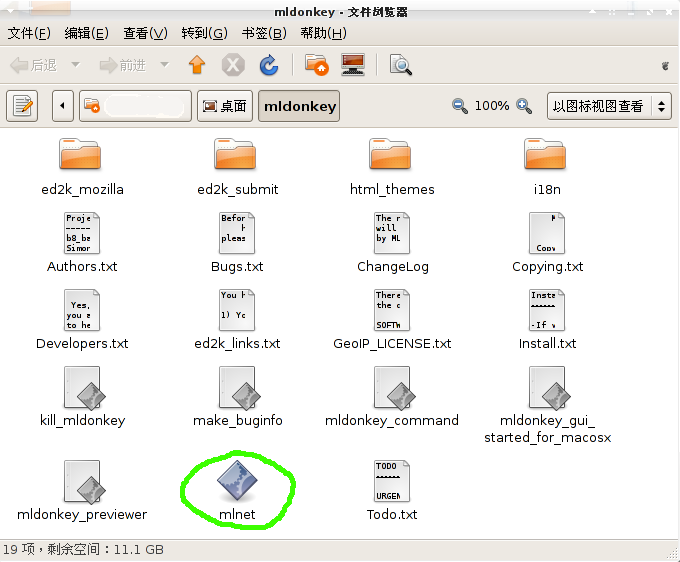Click the mldonkey path button
The image size is (680, 562).
pos(299,106)
